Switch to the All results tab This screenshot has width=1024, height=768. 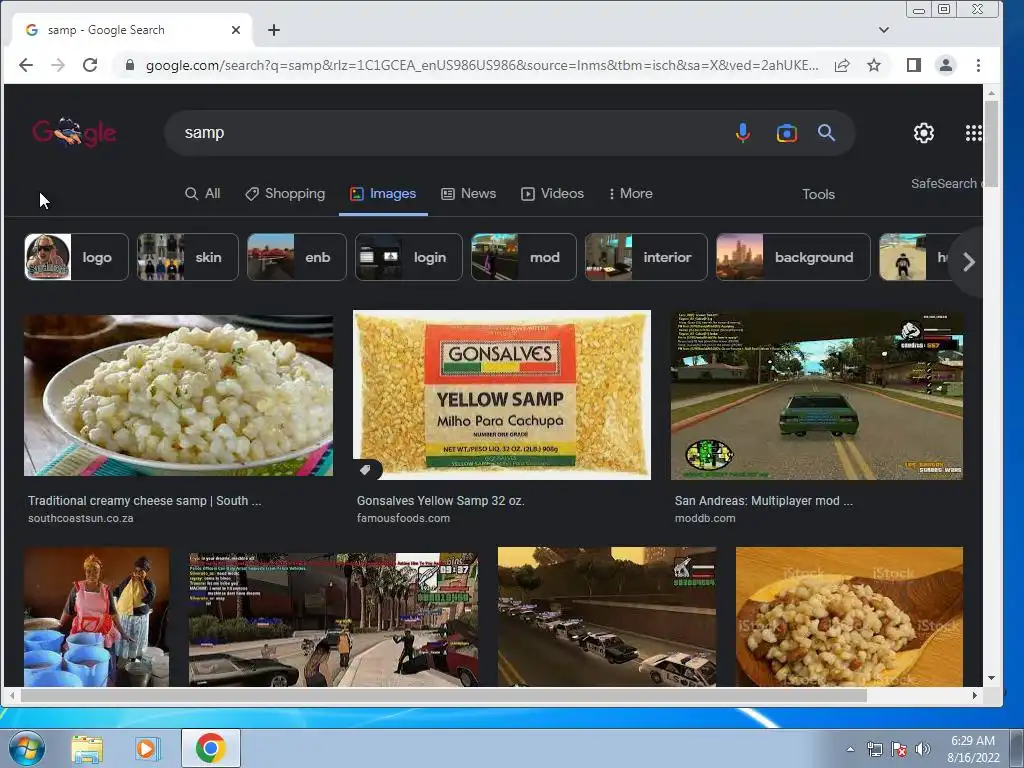[202, 194]
